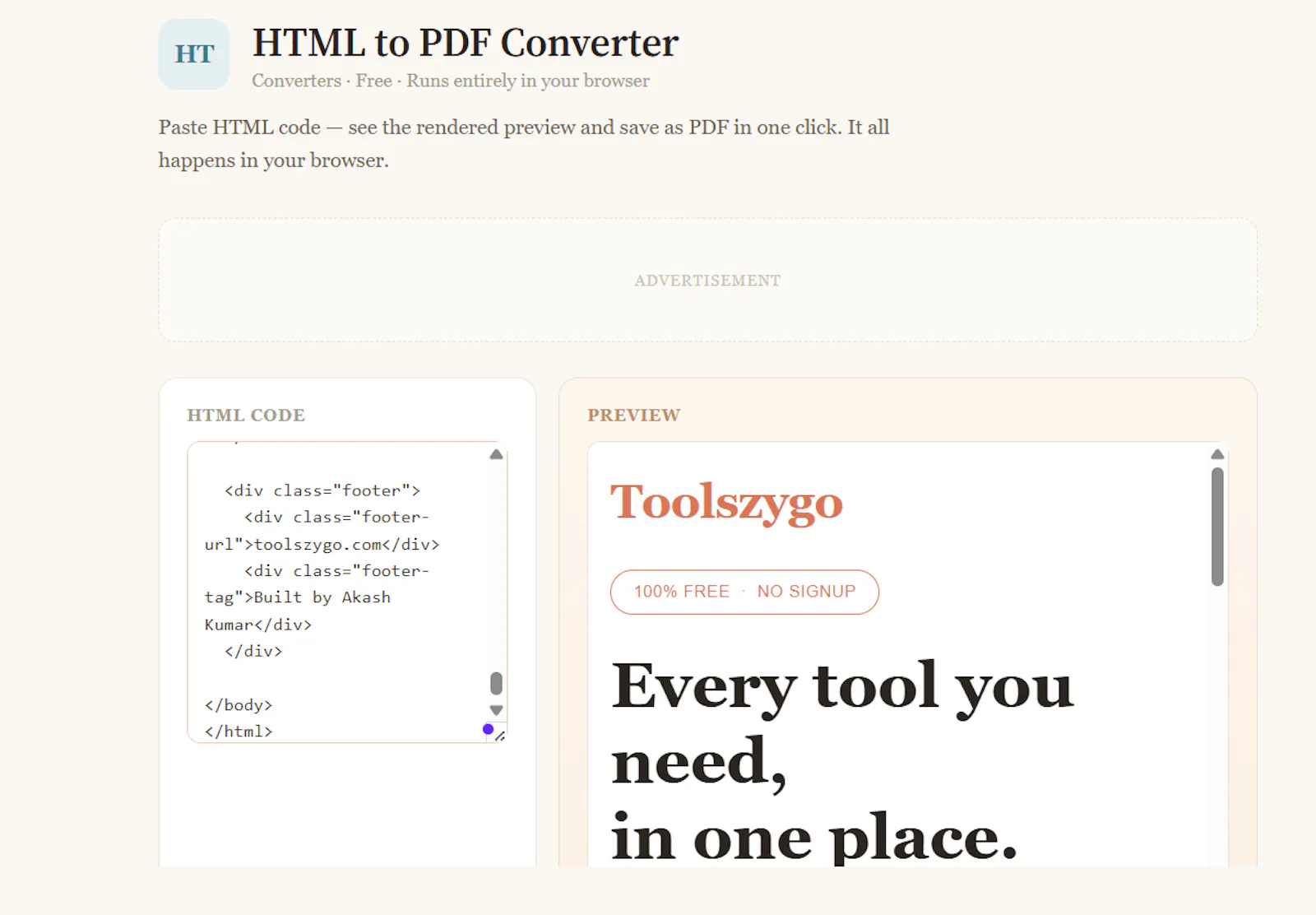Click the HT logo icon
1316x915 pixels.
(194, 54)
